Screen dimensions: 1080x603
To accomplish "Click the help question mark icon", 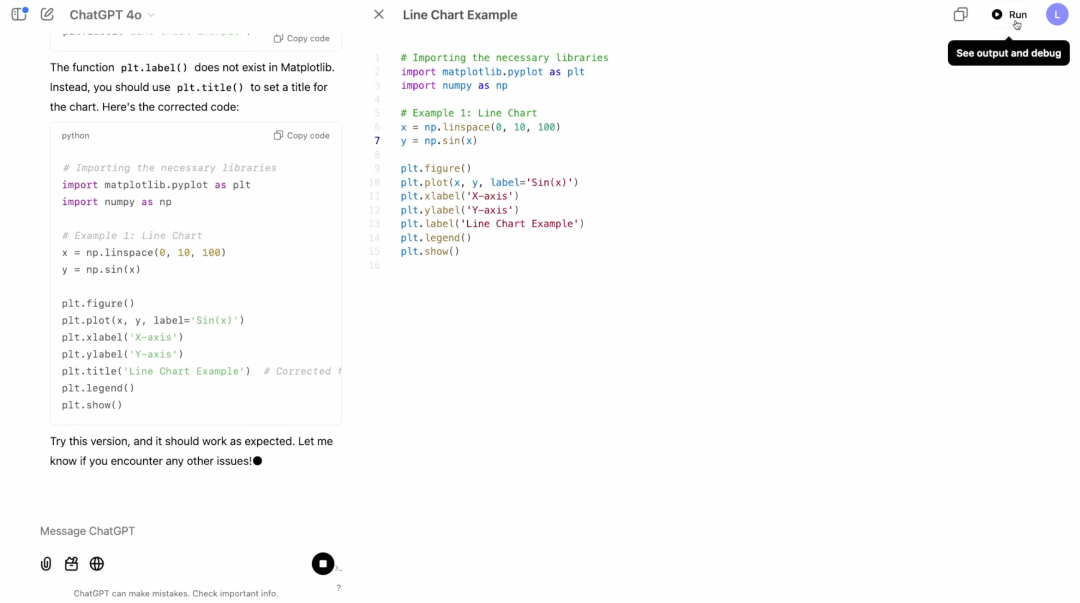I will point(338,589).
